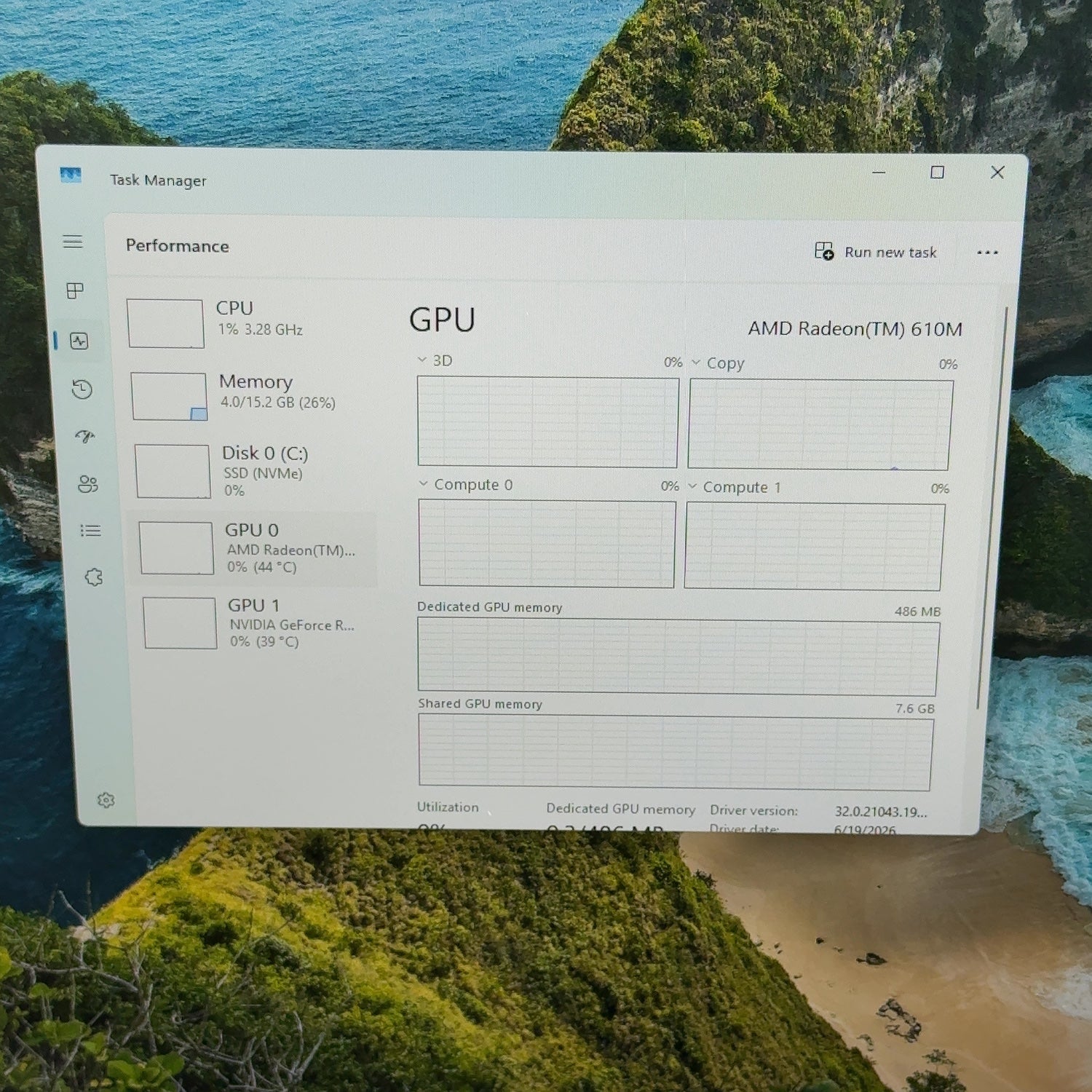Open the Services puzzle icon
Viewport: 1092px width, 1092px height.
tap(93, 577)
